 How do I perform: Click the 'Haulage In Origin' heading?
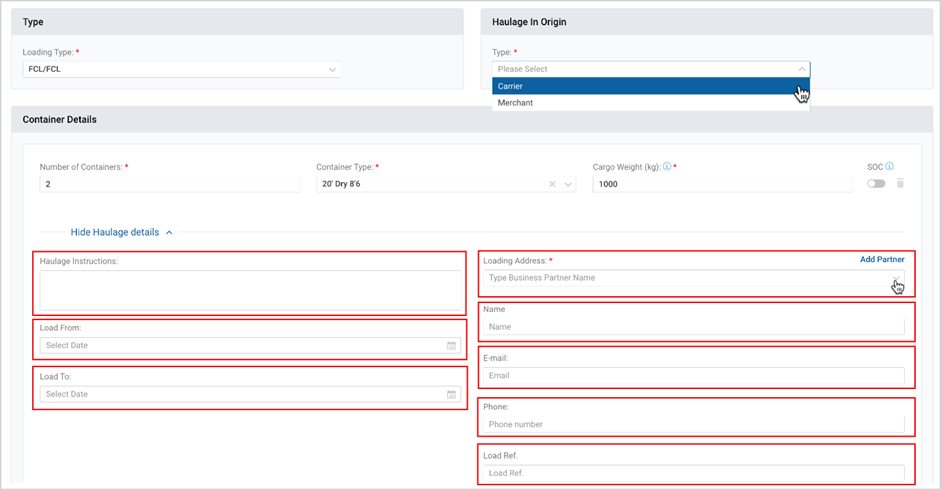coord(529,22)
